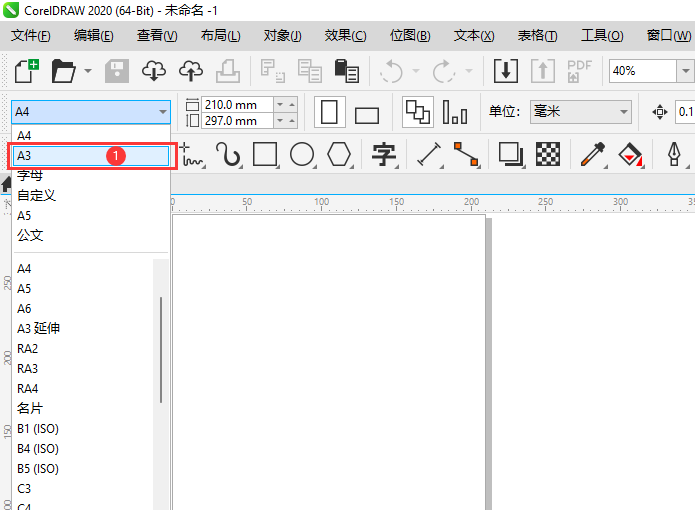The image size is (695, 510).
Task: Choose the Freehand drawing tool
Action: [x=193, y=155]
